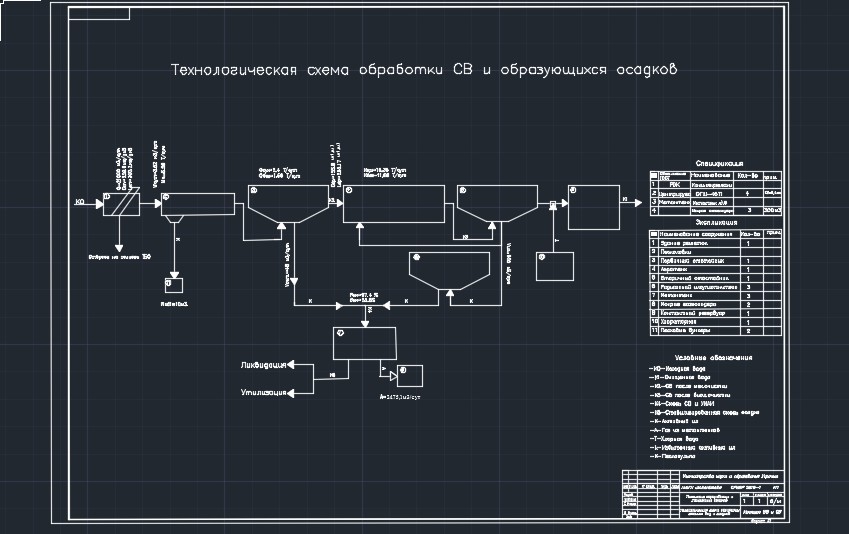This screenshot has width=849, height=534.
Task: Select the lower trapezoid sludge thickener
Action: click(x=449, y=271)
